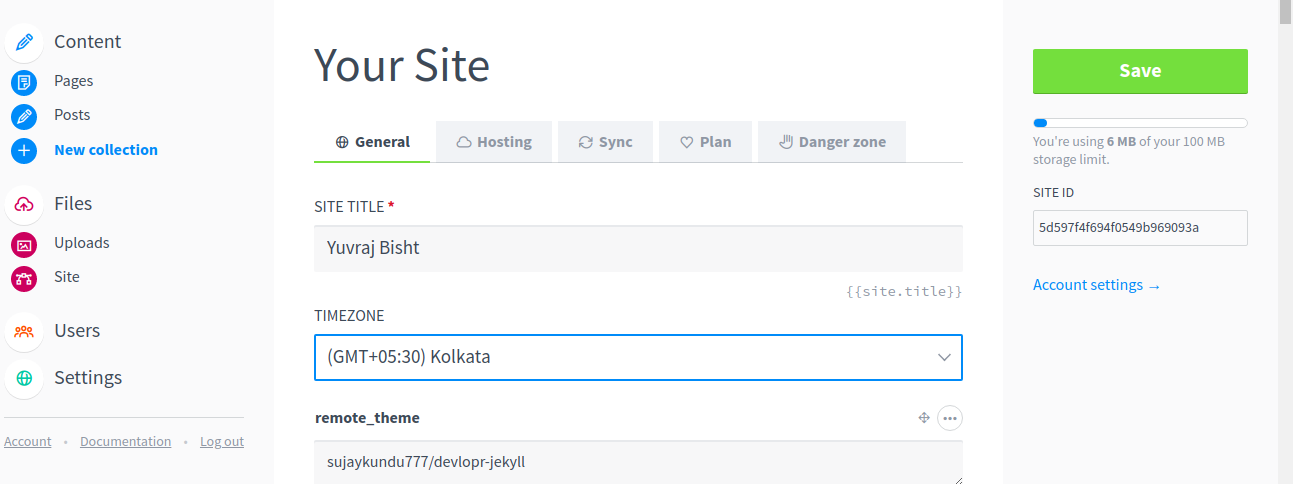Open Pages via its document icon
Image resolution: width=1293 pixels, height=484 pixels.
[24, 81]
